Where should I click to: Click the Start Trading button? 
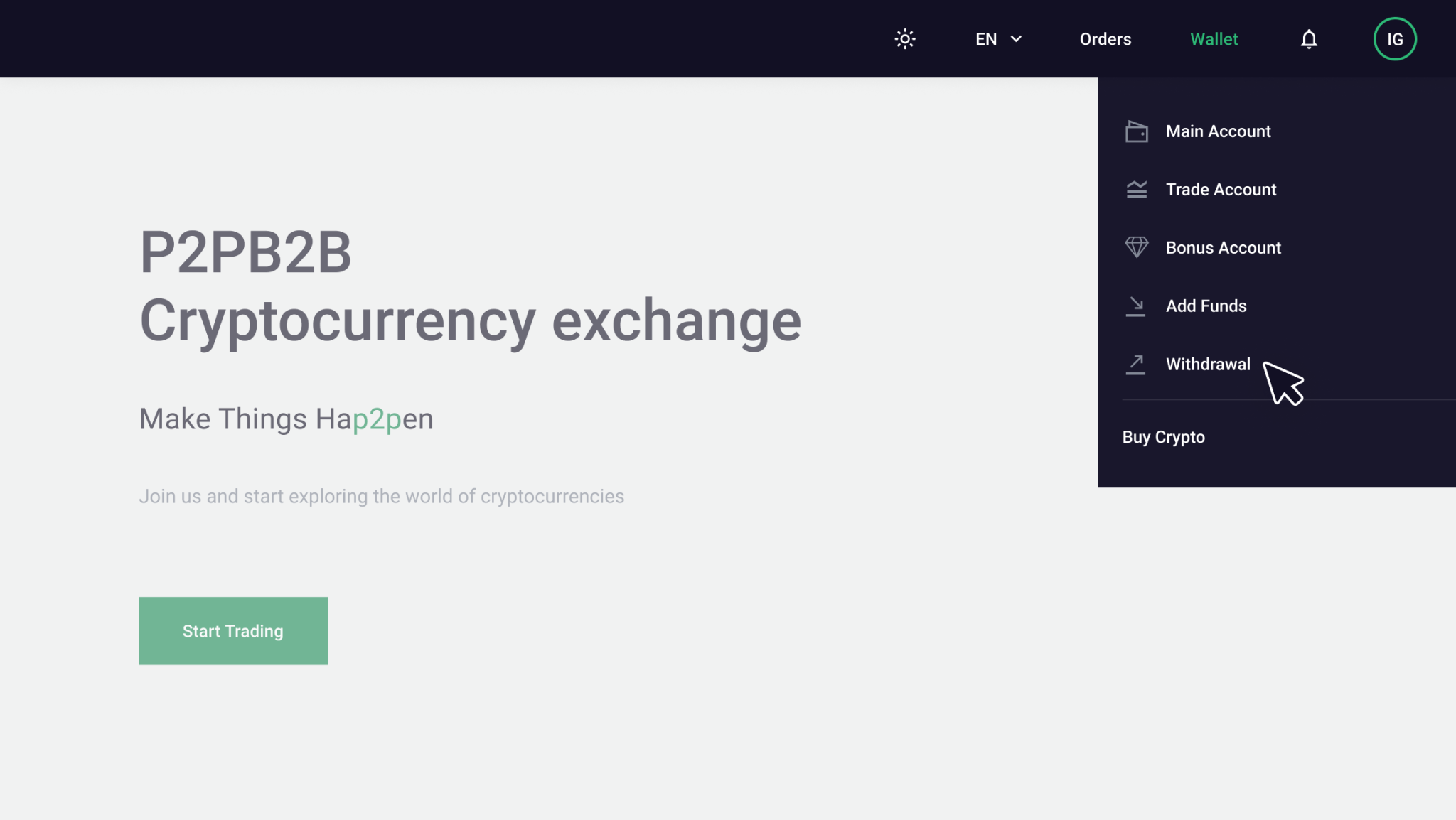[233, 630]
